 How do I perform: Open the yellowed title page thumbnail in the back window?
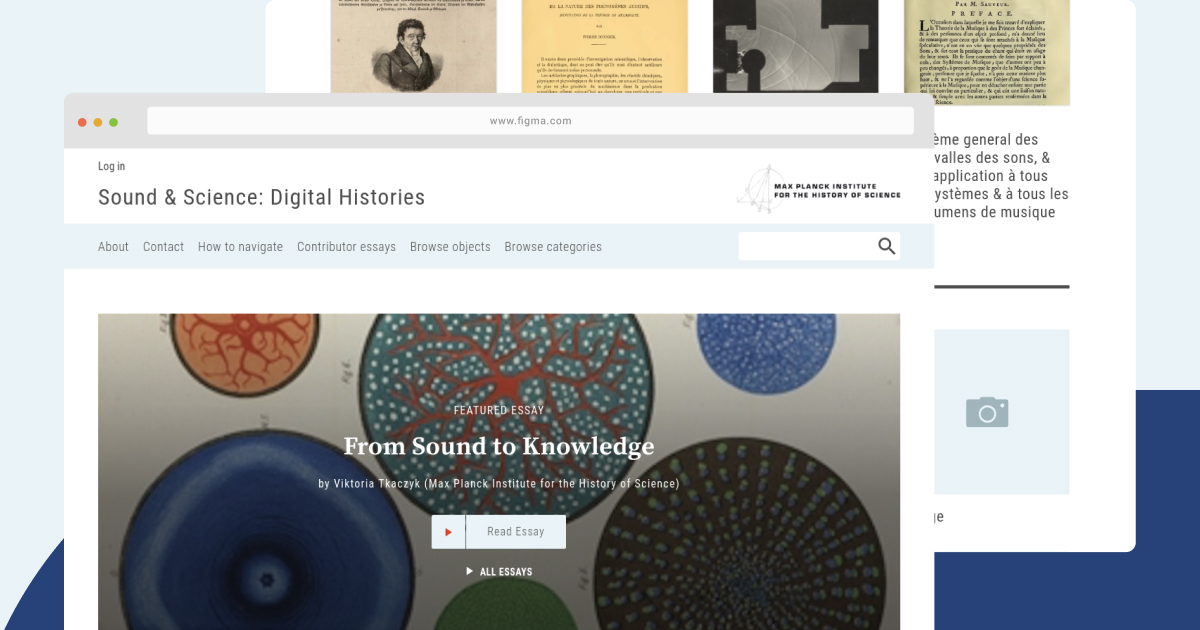pyautogui.click(x=604, y=47)
